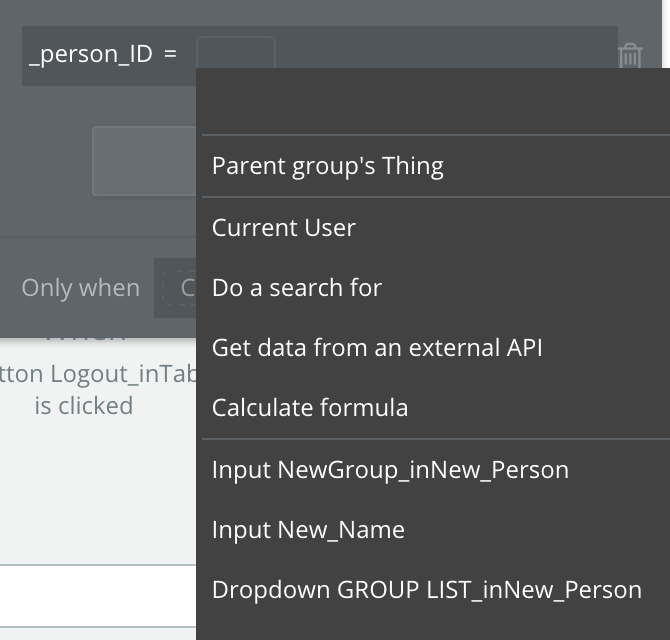
Task: Change the equals operator of the constraint
Action: click(x=170, y=54)
